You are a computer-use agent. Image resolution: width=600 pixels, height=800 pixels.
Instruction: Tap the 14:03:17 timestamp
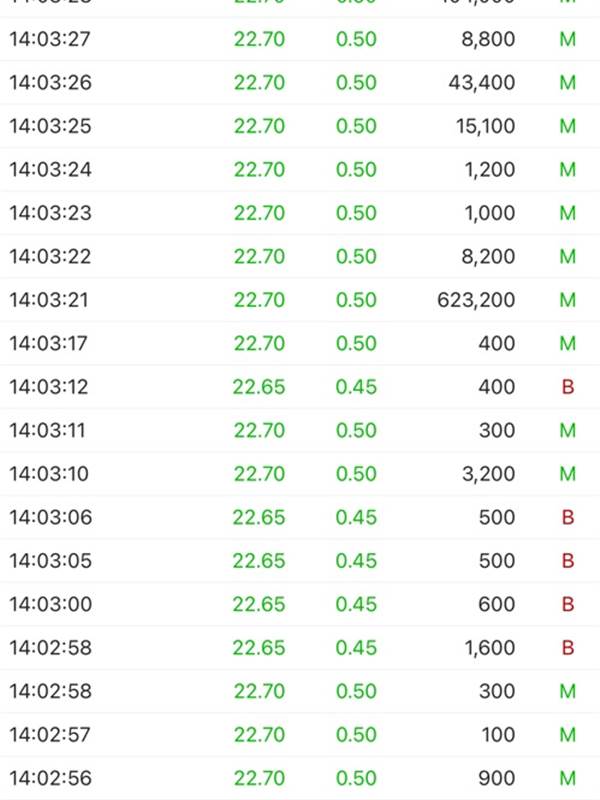(48, 343)
